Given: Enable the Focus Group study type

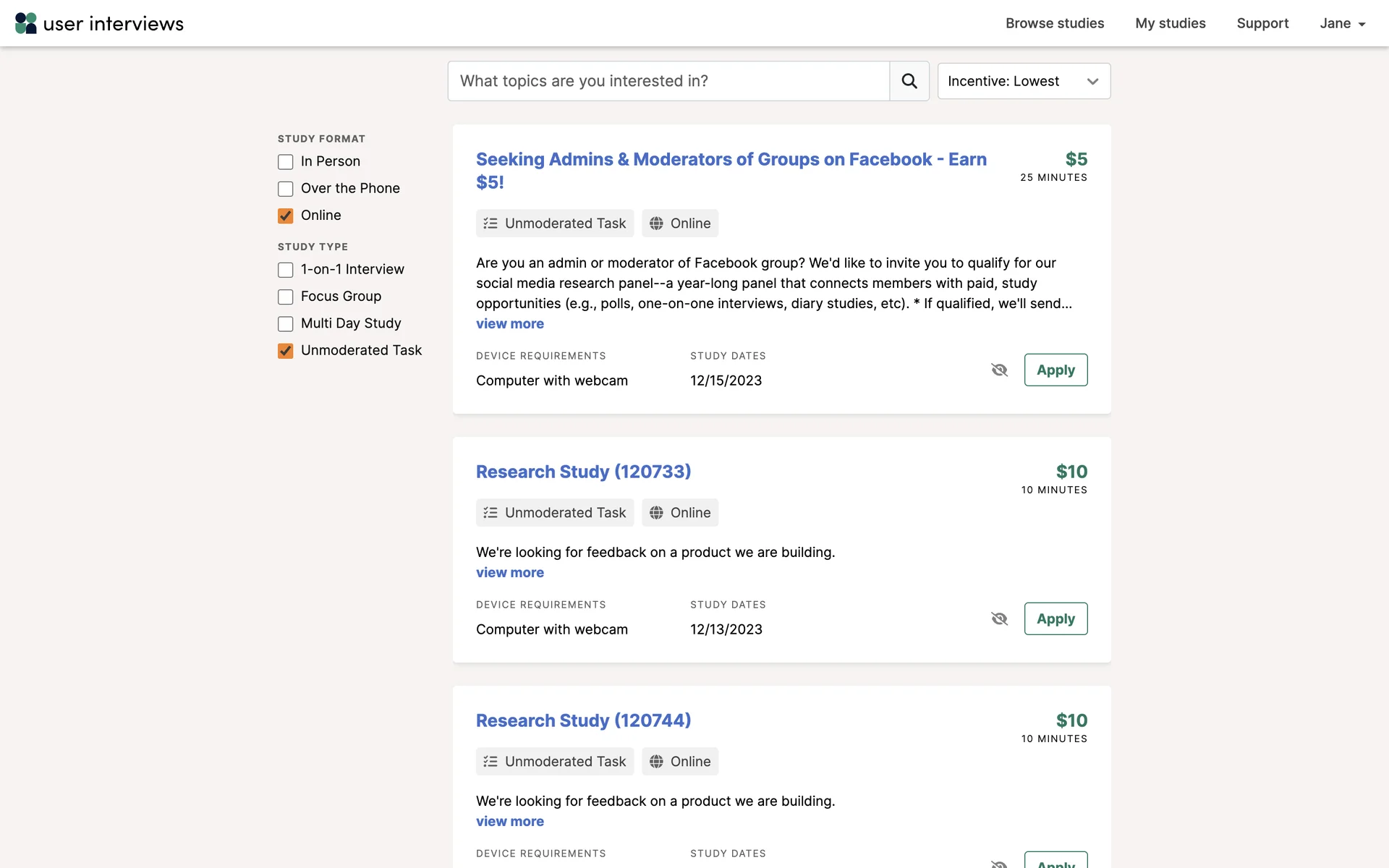Looking at the screenshot, I should point(286,297).
